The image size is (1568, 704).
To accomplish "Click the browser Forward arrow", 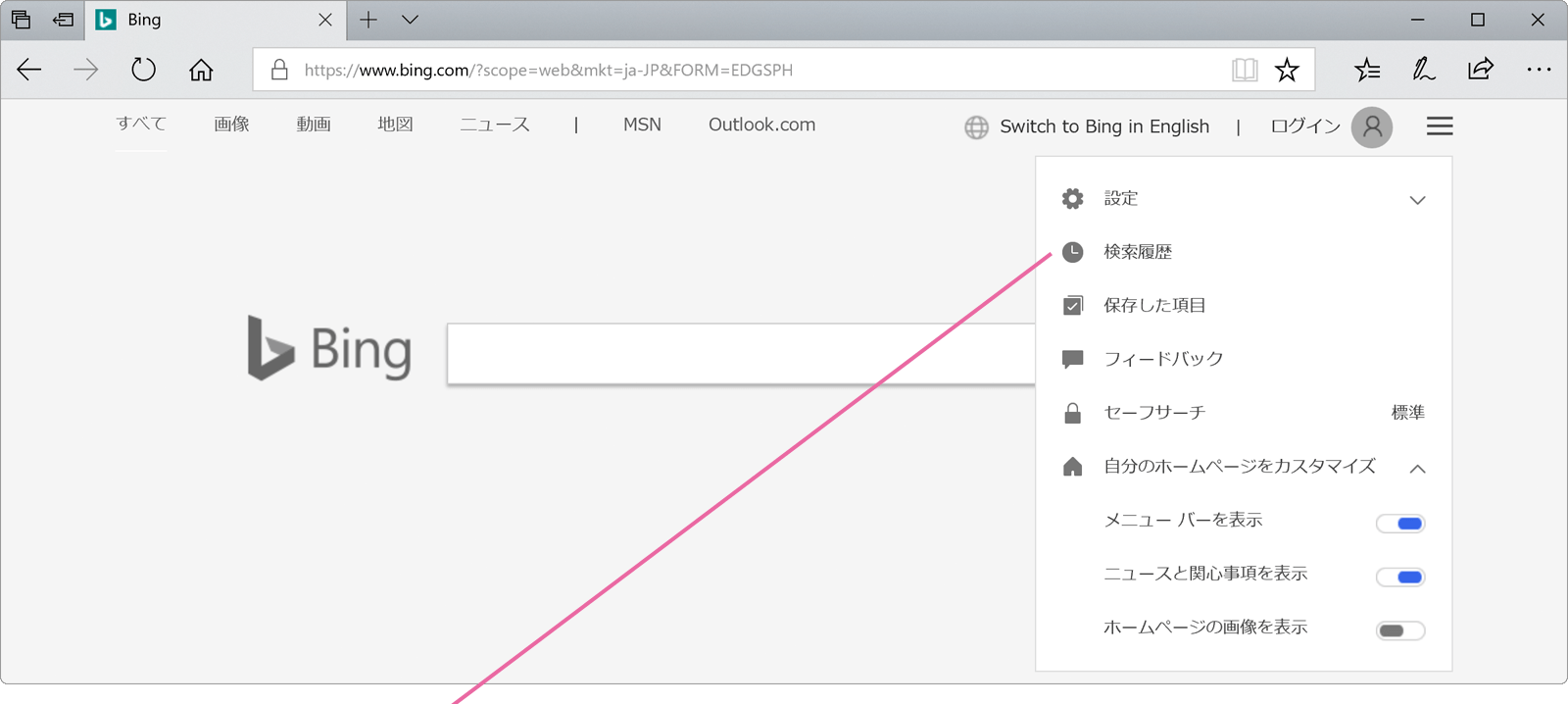I will click(x=86, y=70).
